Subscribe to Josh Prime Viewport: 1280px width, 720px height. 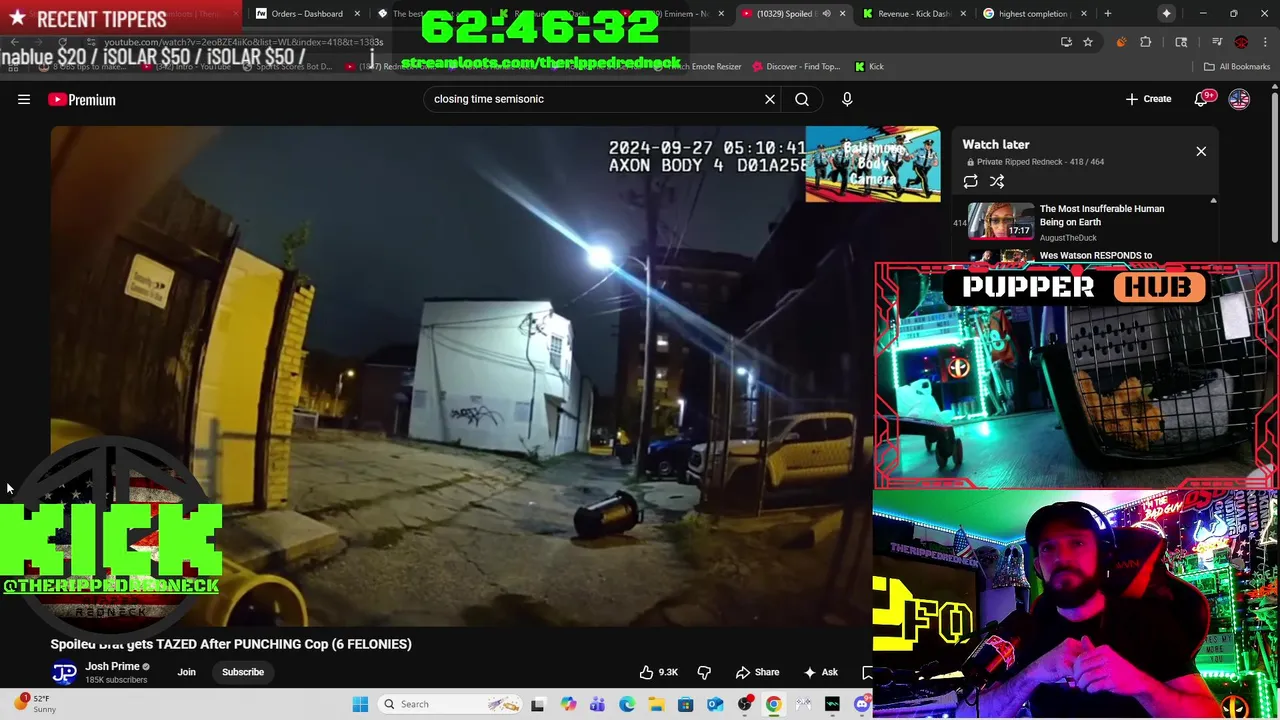243,672
